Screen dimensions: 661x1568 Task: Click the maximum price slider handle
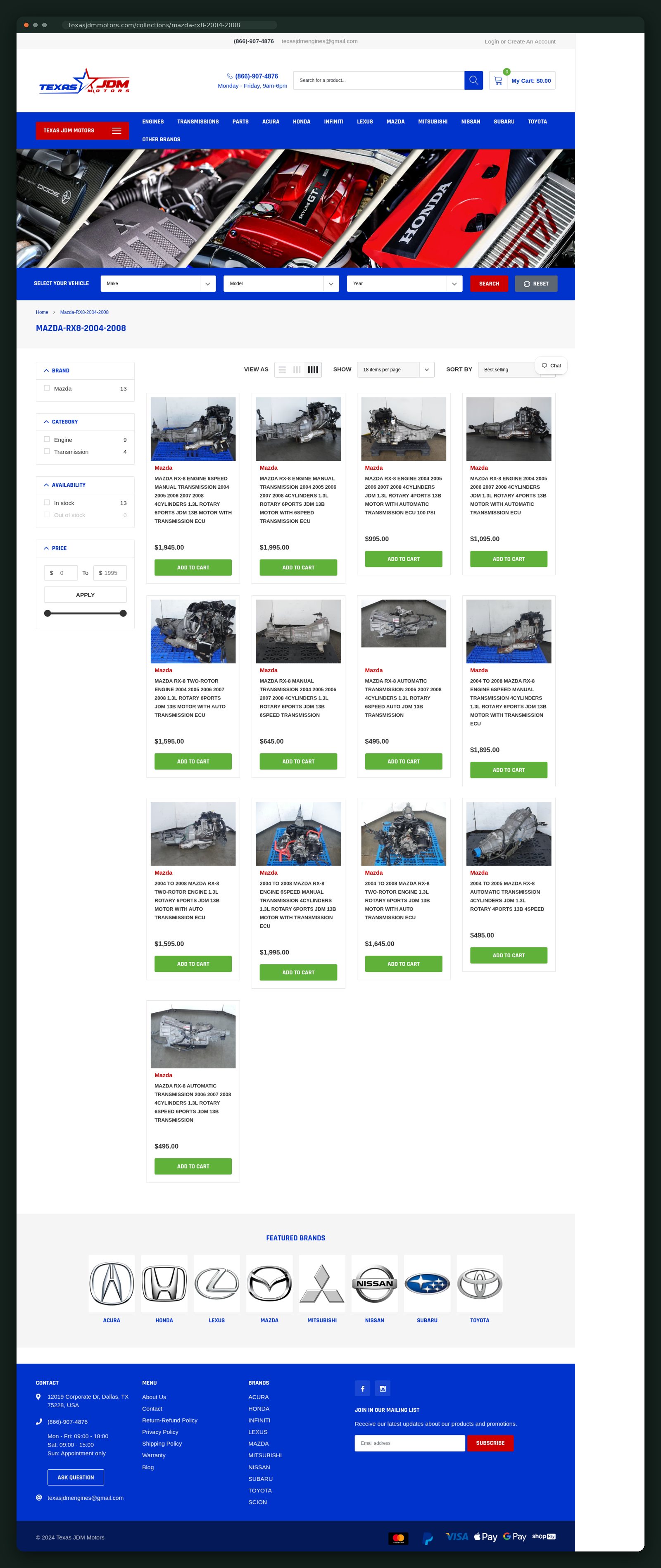pos(123,614)
